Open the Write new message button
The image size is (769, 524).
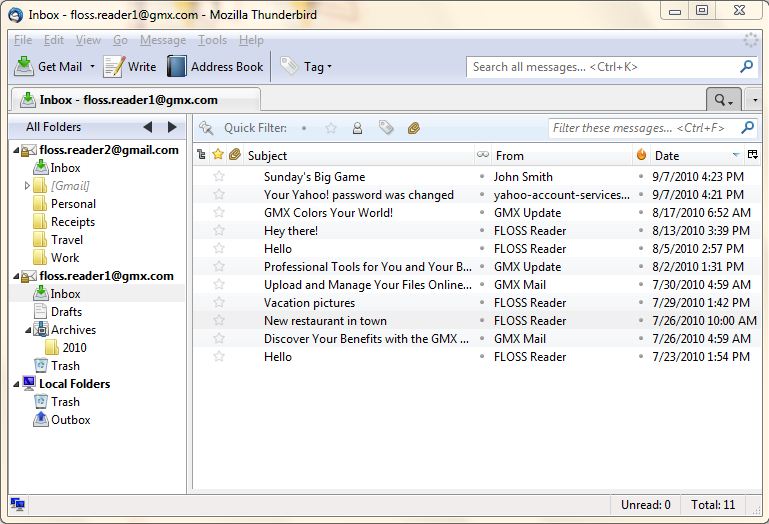pos(130,67)
